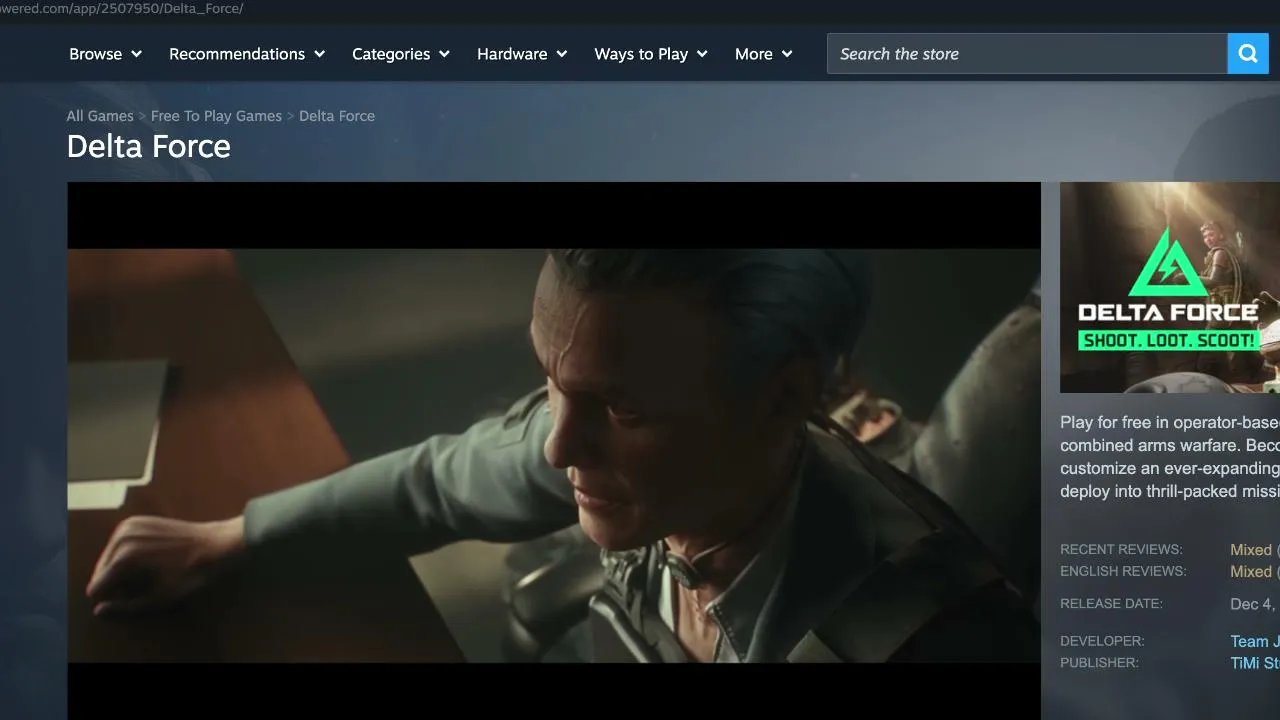Expand the Hardware dropdown chevron
Image resolution: width=1280 pixels, height=720 pixels.
point(562,54)
